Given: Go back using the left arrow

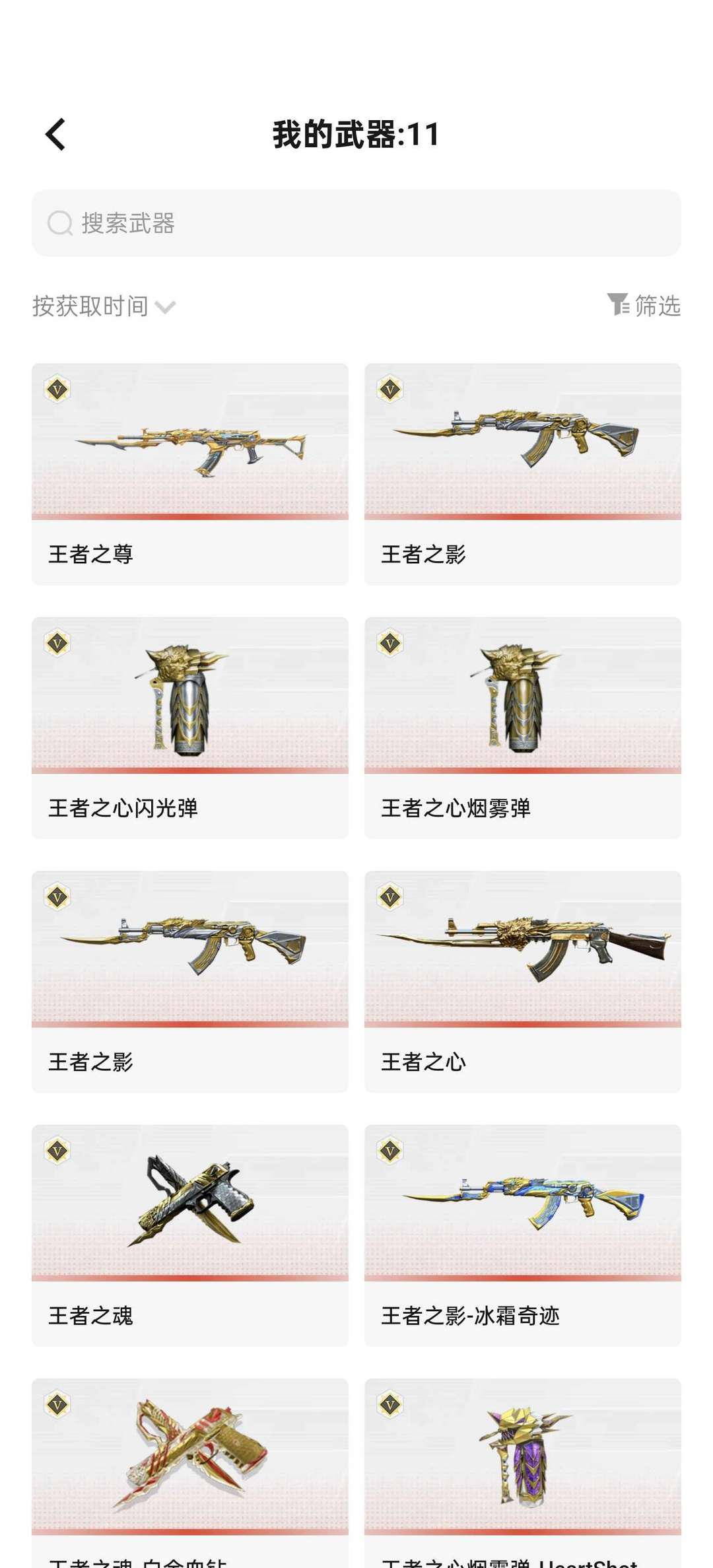Looking at the screenshot, I should [x=55, y=135].
